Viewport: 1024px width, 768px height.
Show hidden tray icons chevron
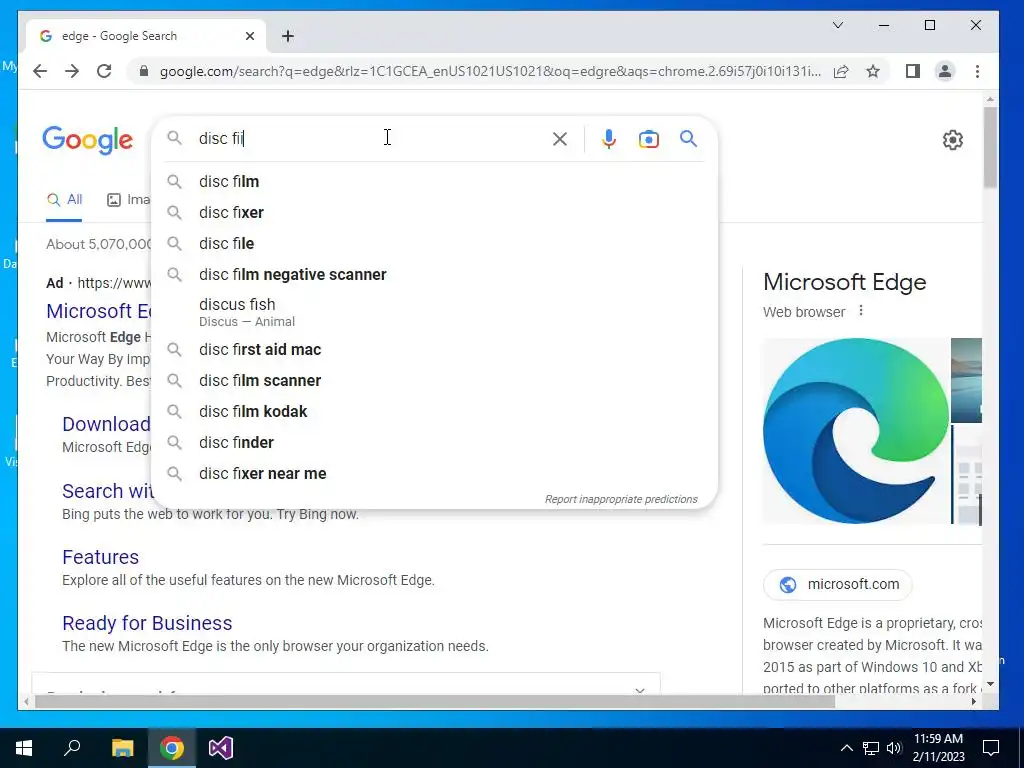(x=846, y=748)
